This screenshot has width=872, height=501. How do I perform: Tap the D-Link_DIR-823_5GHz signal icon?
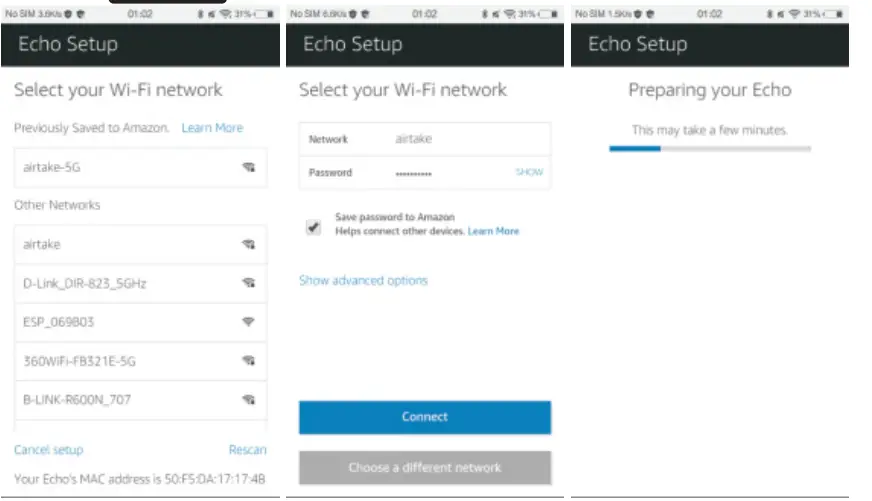248,283
